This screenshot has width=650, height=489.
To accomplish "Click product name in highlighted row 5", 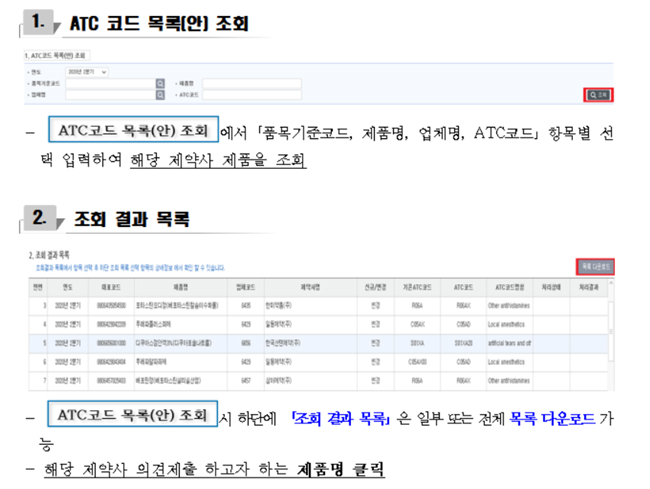I will tap(174, 343).
